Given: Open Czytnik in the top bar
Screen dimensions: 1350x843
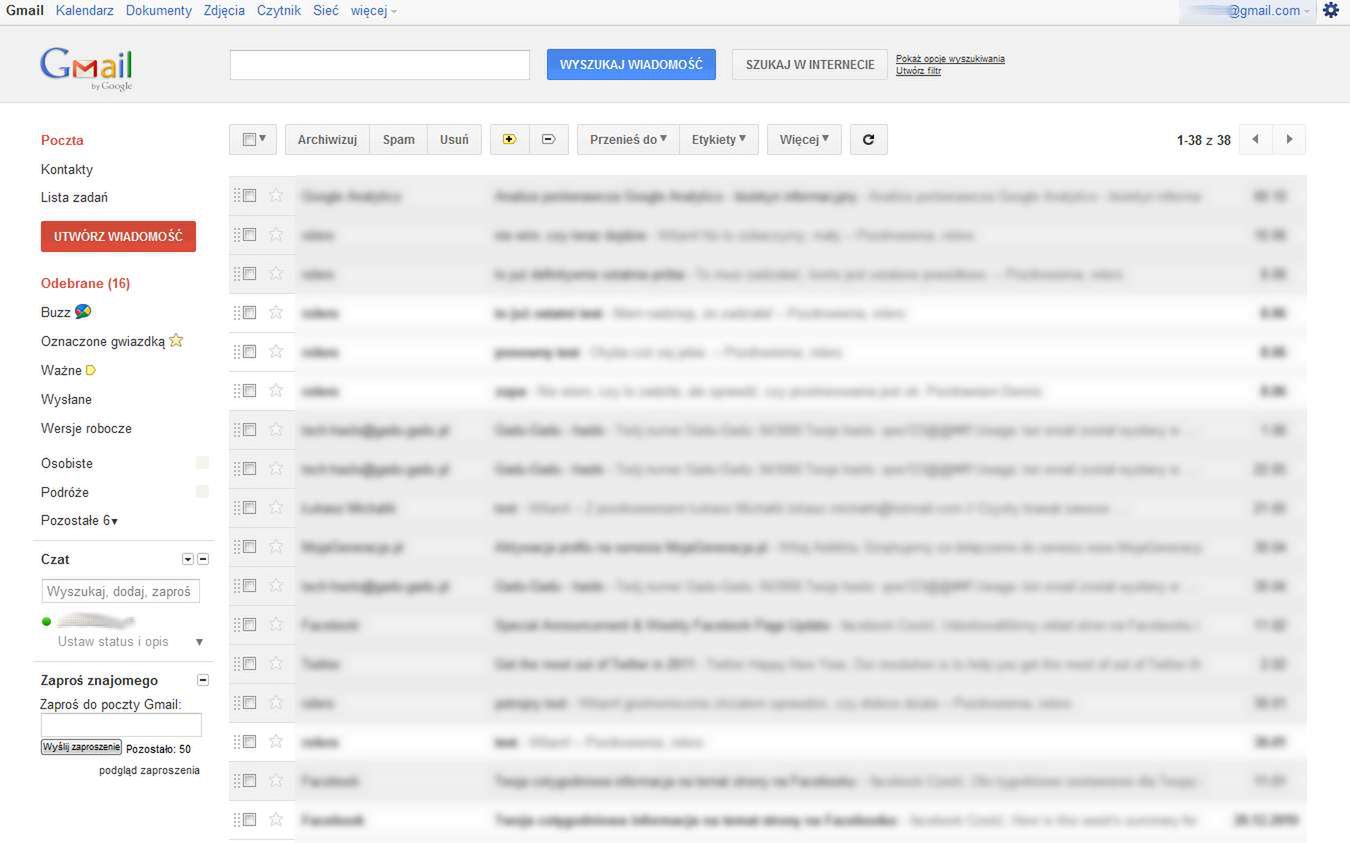Looking at the screenshot, I should (279, 11).
